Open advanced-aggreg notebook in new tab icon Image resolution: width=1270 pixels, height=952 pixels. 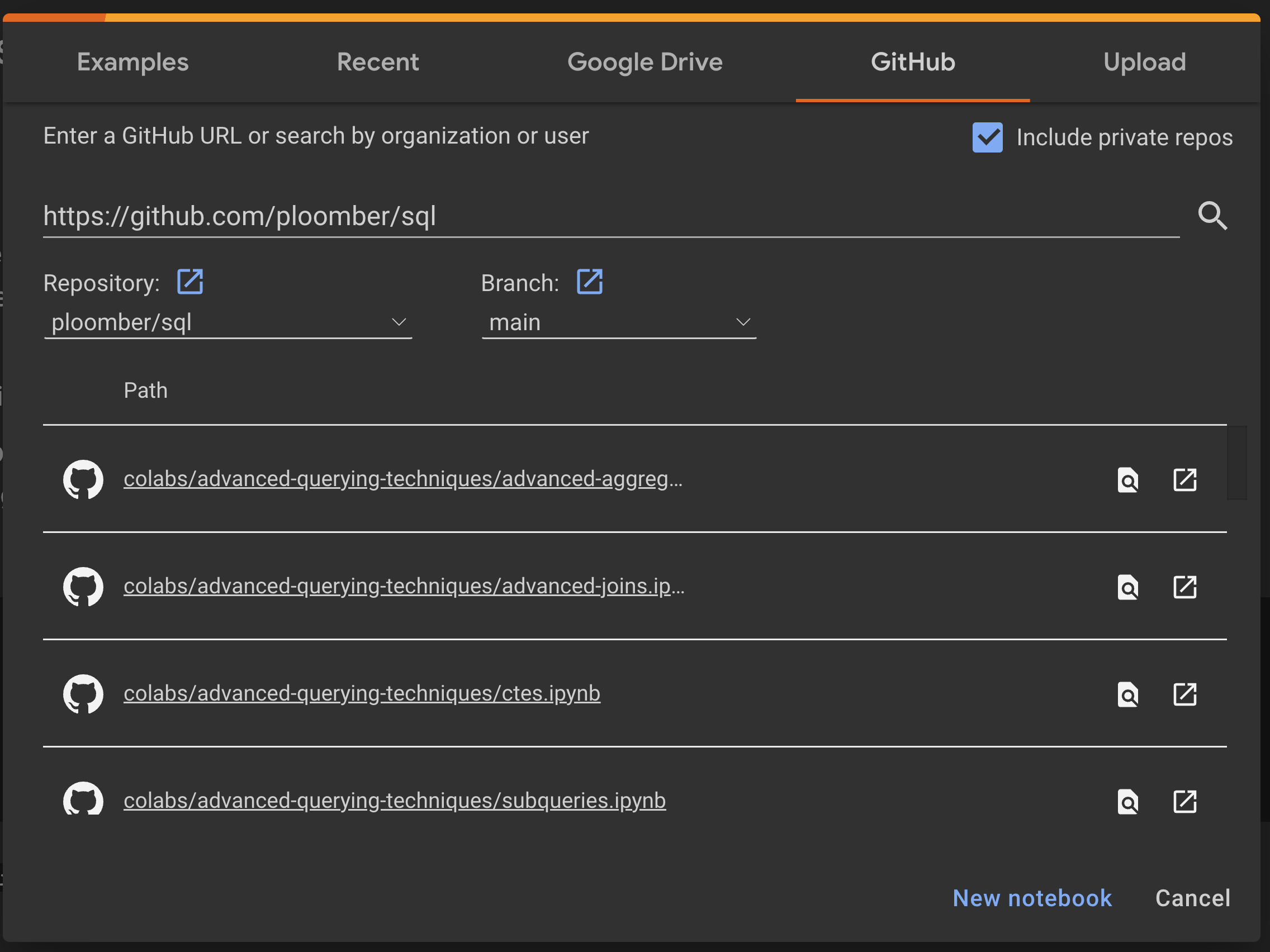tap(1184, 480)
